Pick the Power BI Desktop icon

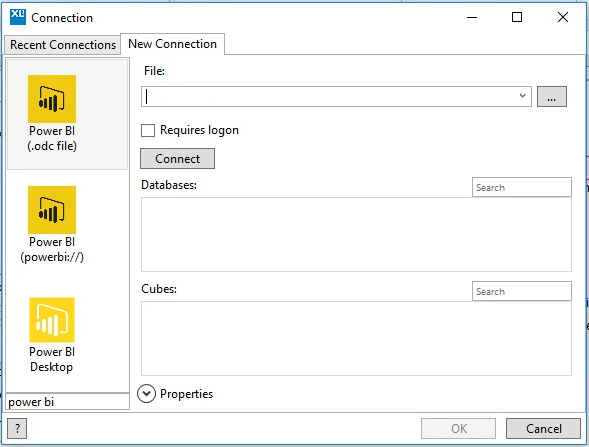click(52, 320)
